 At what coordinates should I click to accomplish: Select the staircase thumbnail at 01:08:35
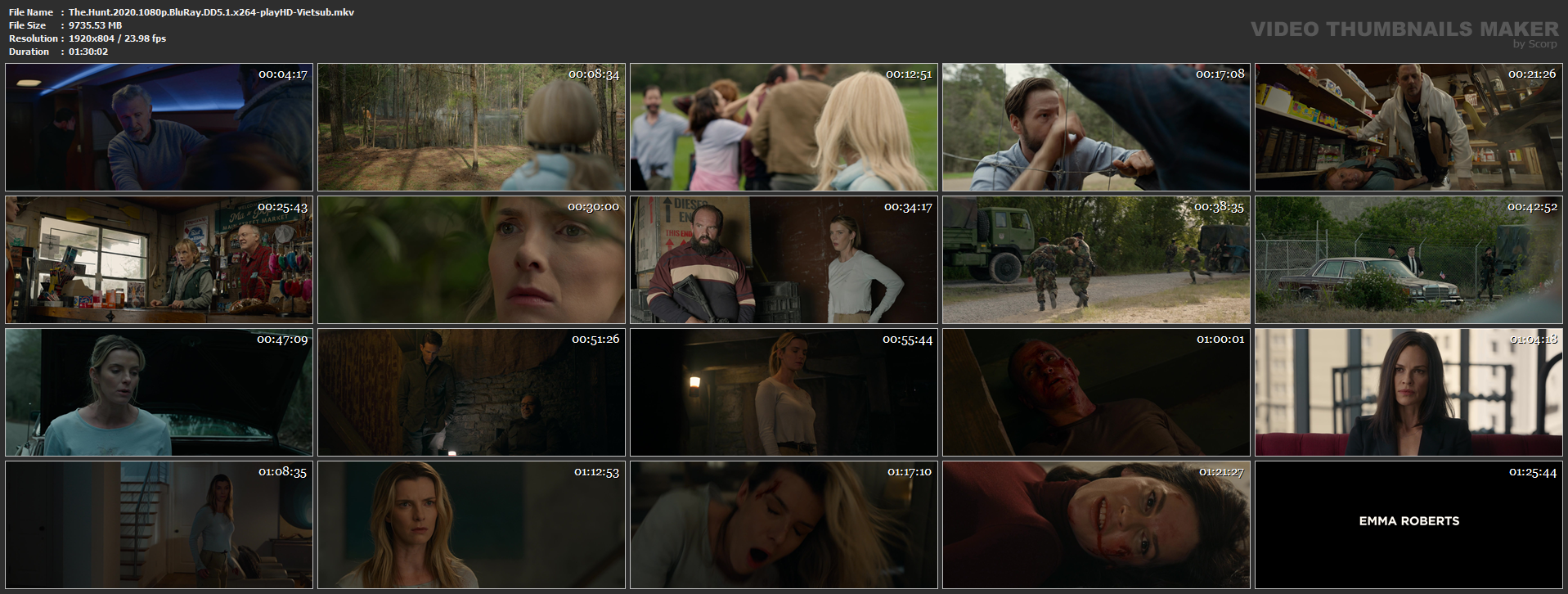pos(159,525)
